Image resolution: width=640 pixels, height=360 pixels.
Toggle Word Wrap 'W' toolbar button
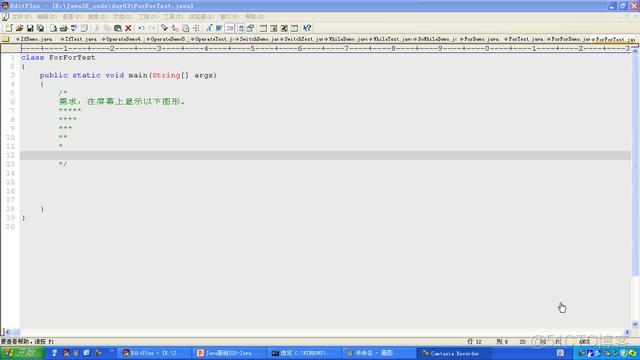click(219, 28)
